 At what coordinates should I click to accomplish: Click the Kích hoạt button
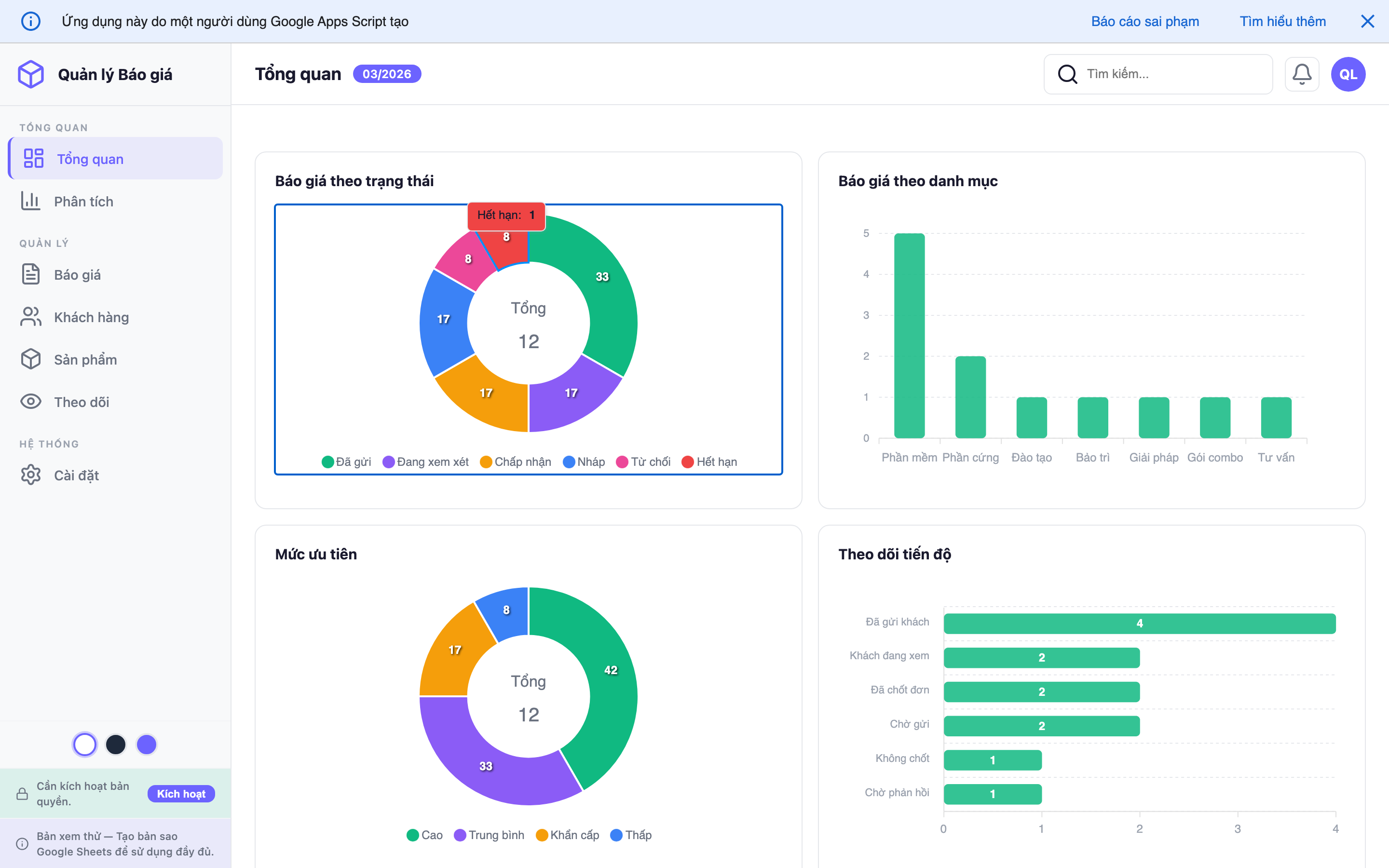[x=181, y=794]
